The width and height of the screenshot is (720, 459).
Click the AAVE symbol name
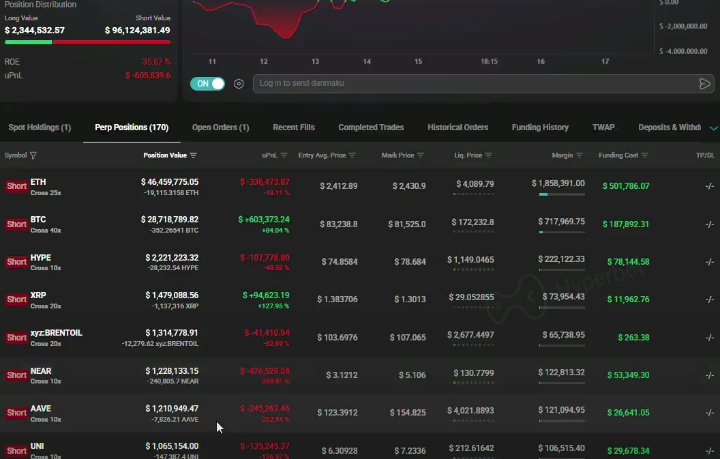[x=41, y=409]
